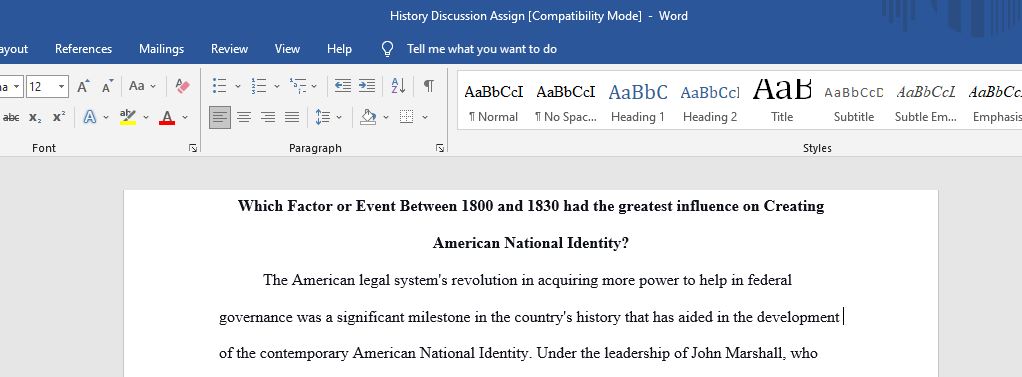Expand highlight color dropdown arrow
The height and width of the screenshot is (377, 1022).
[146, 117]
